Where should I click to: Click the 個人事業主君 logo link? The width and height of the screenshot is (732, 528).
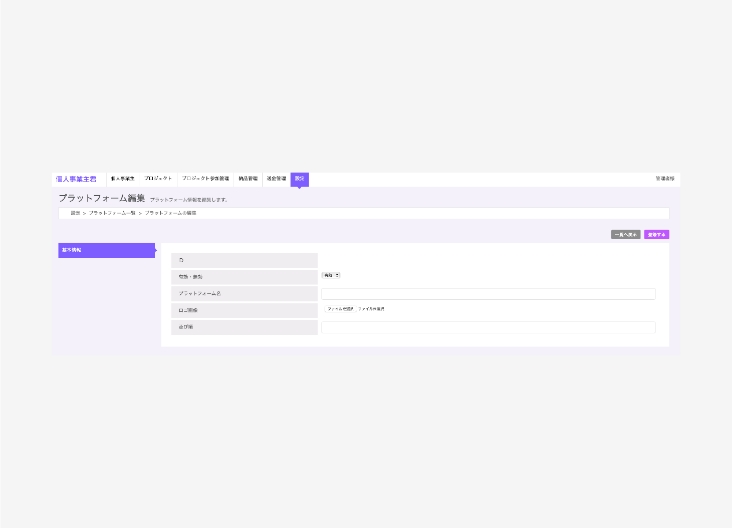coord(76,179)
